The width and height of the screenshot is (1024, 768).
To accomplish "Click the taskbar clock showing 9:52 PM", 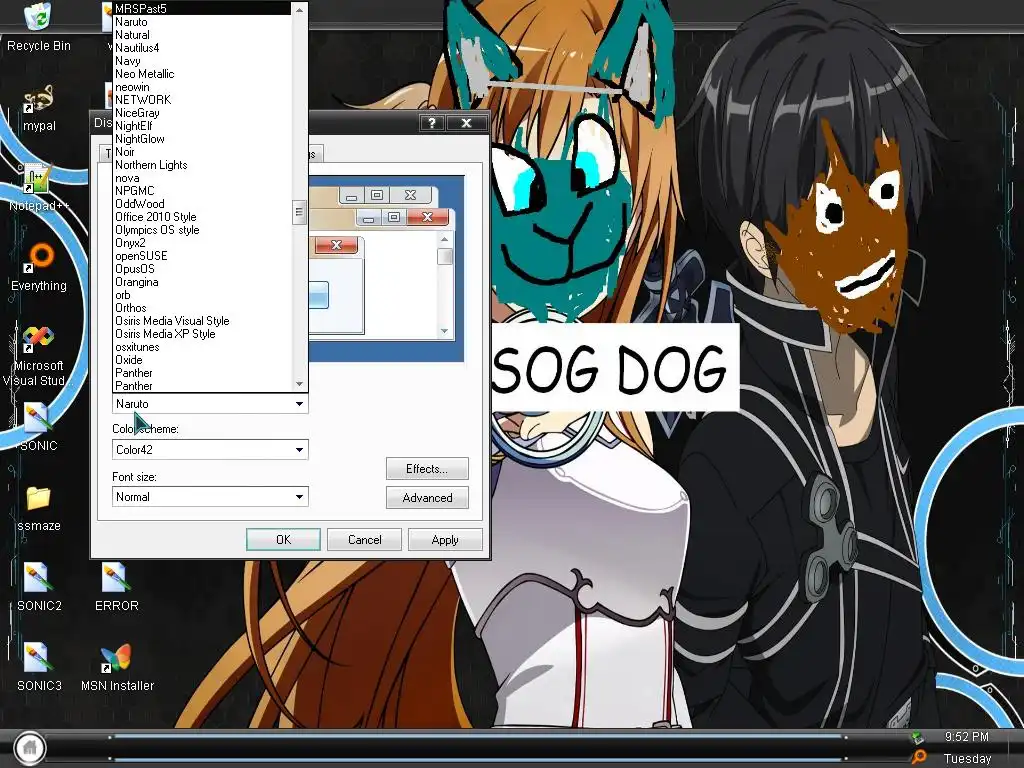I will coord(967,737).
